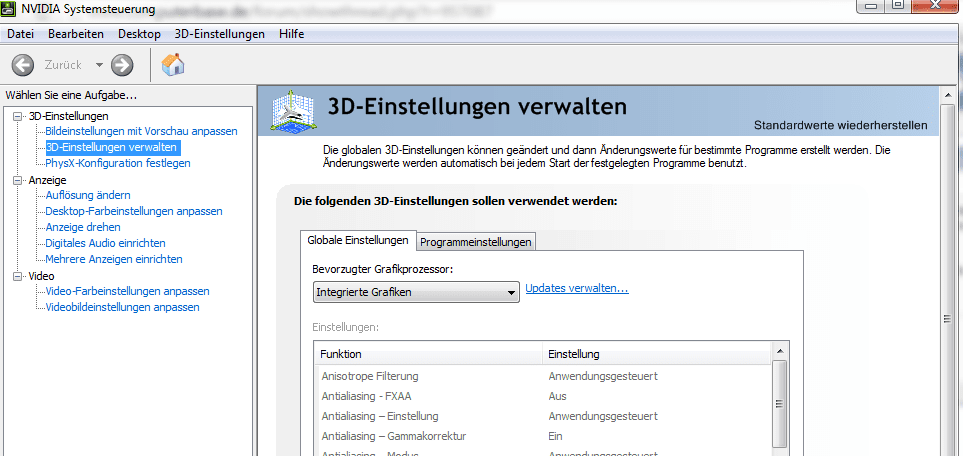This screenshot has width=966, height=460.
Task: Open PhysX-Konfiguration festlegen
Action: coord(118,163)
